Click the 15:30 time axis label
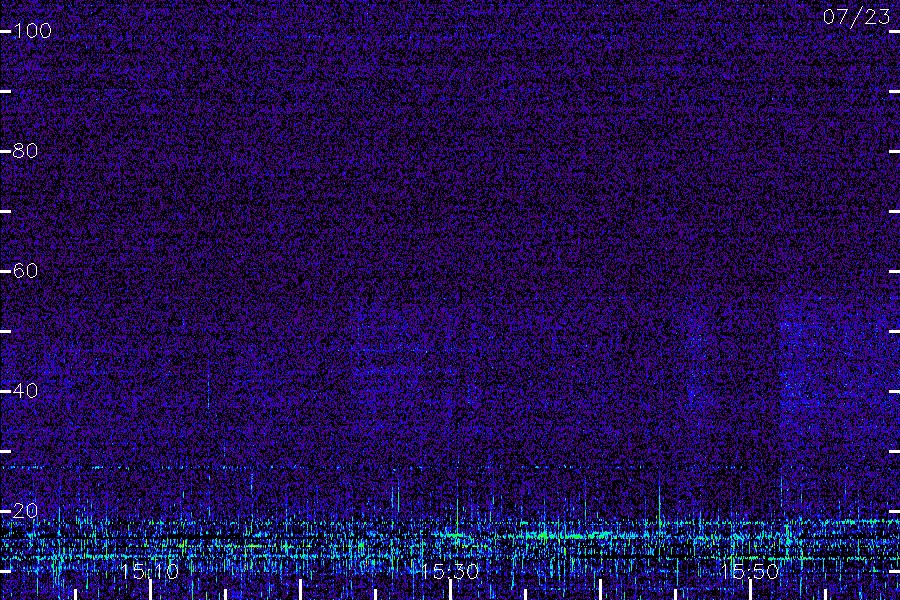 [450, 571]
